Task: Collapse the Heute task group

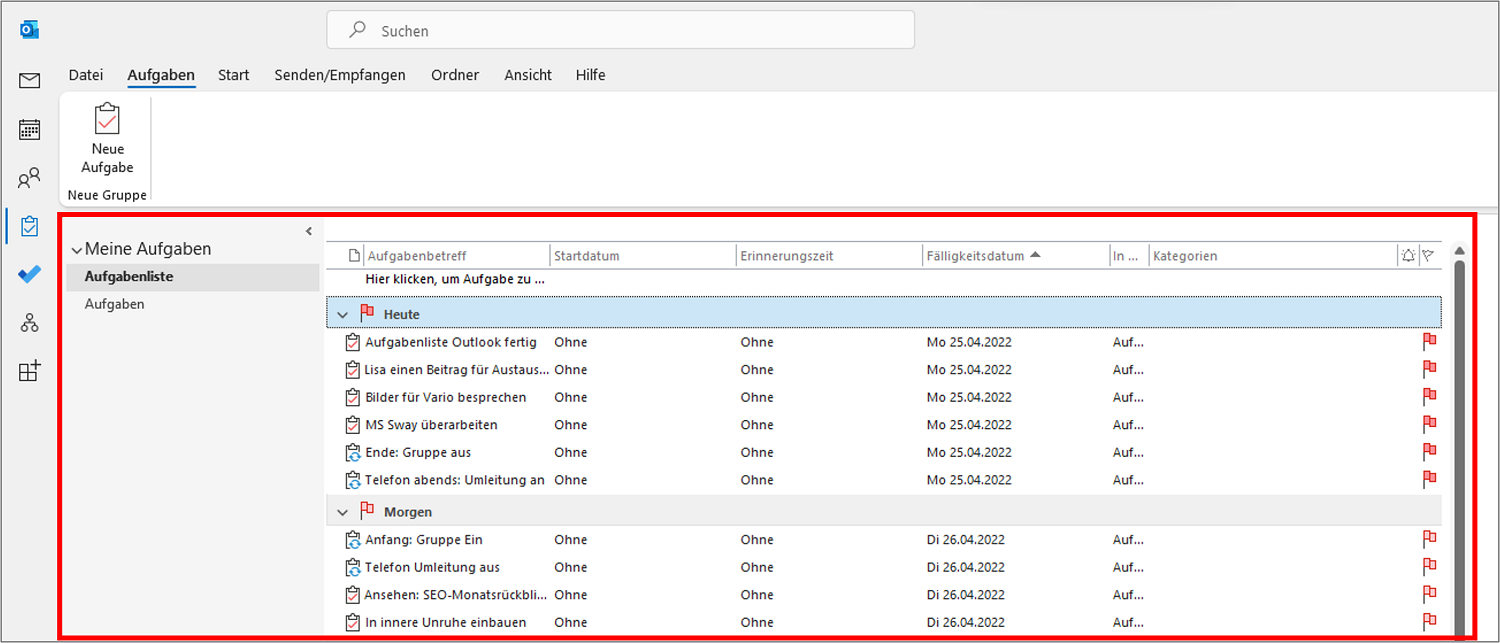Action: pos(343,315)
